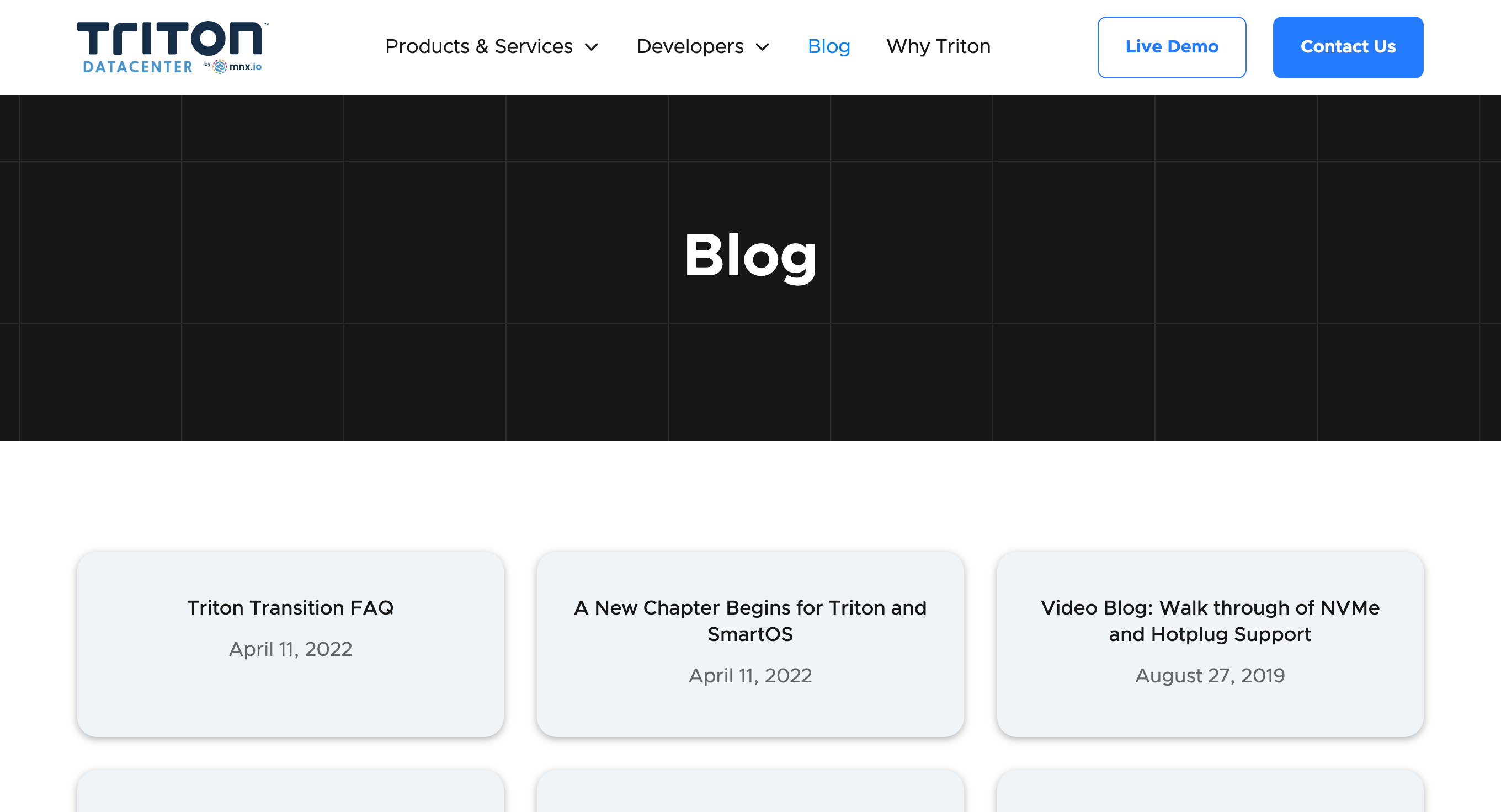This screenshot has height=812, width=1501.
Task: Click the August 27, 2019 date on video blog card
Action: pyautogui.click(x=1210, y=675)
